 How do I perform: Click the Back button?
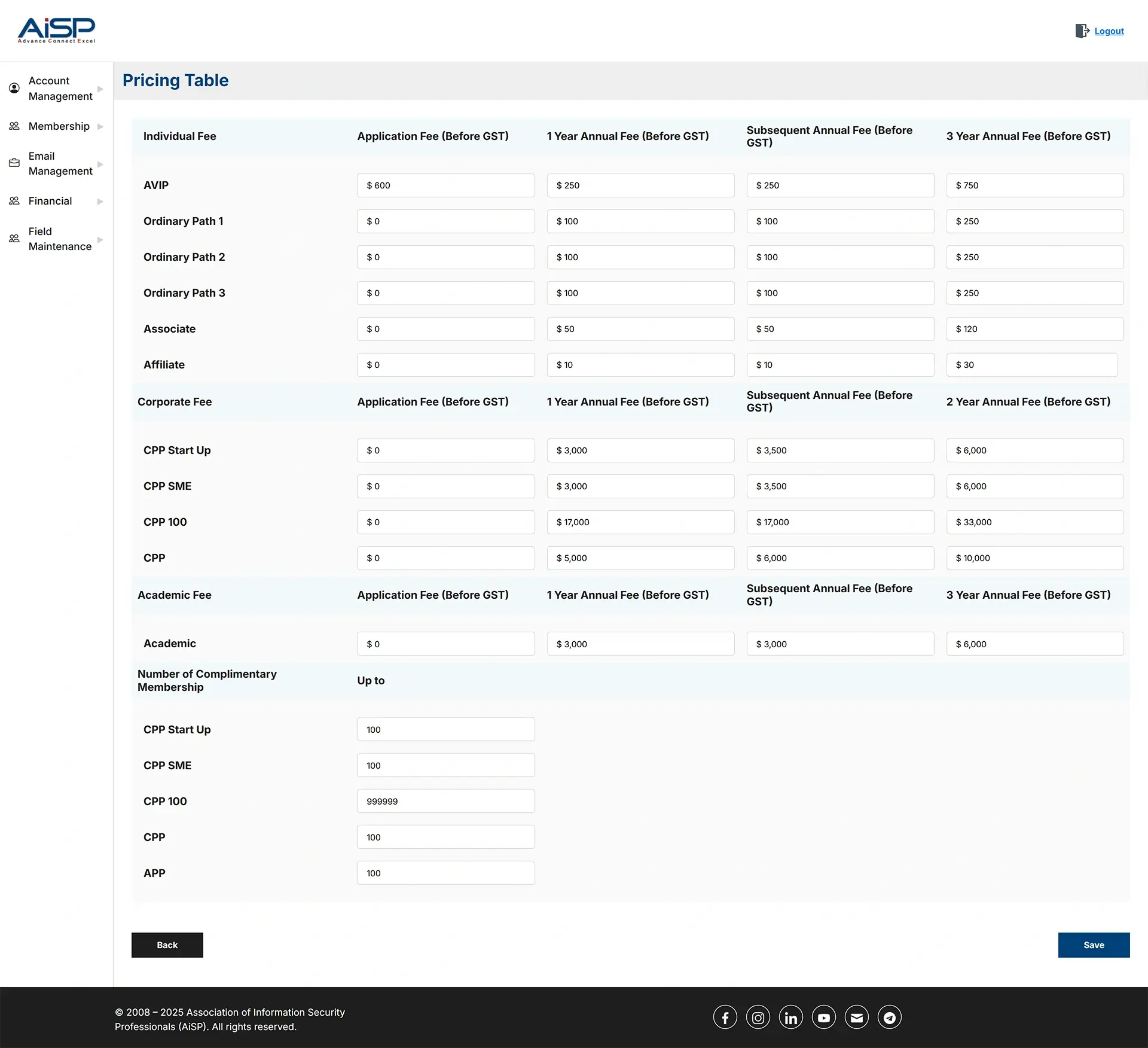point(167,945)
